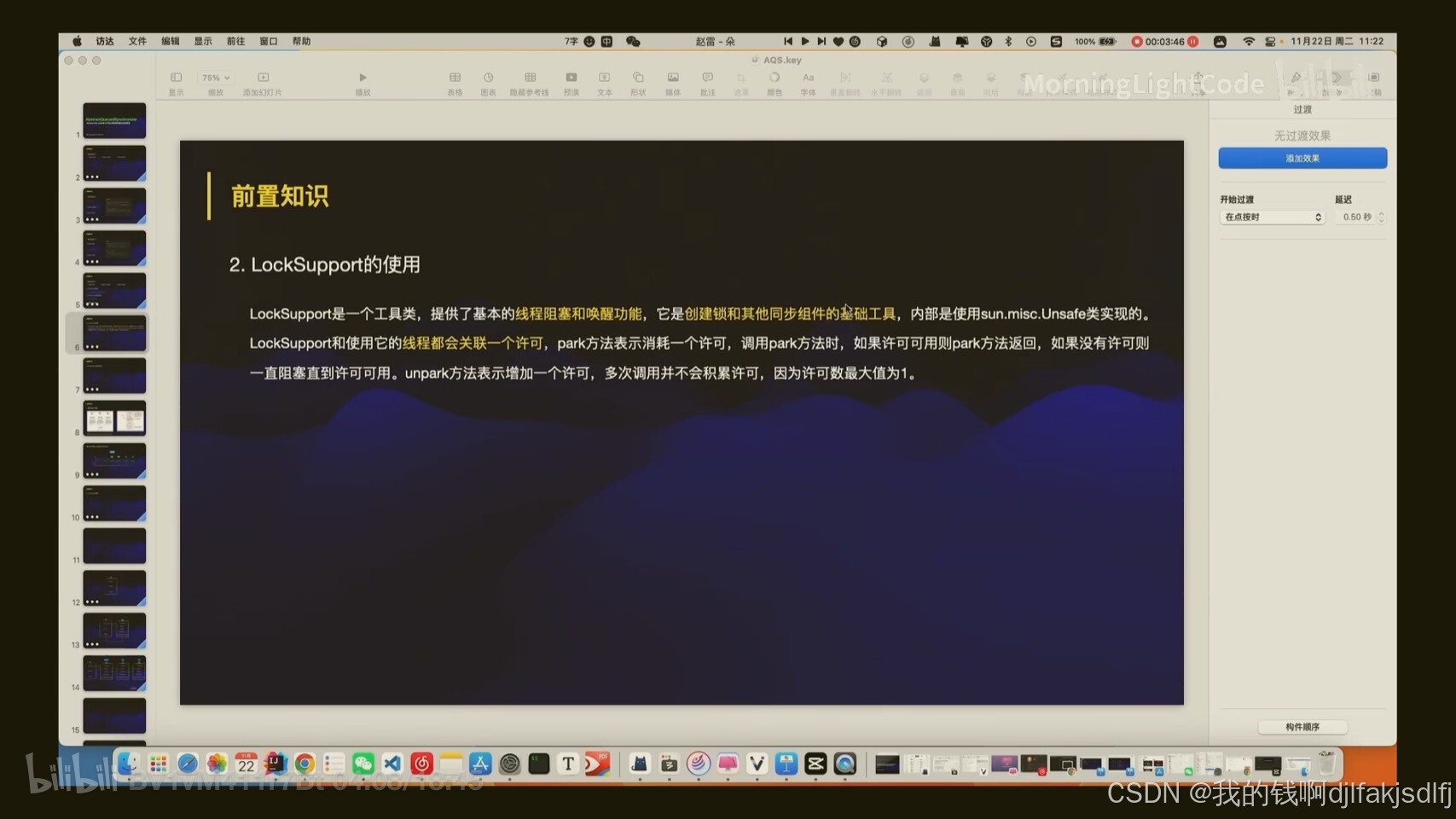Viewport: 1456px width, 819px height.
Task: Toggle Bluetooth from the menu bar
Action: coord(1009,40)
